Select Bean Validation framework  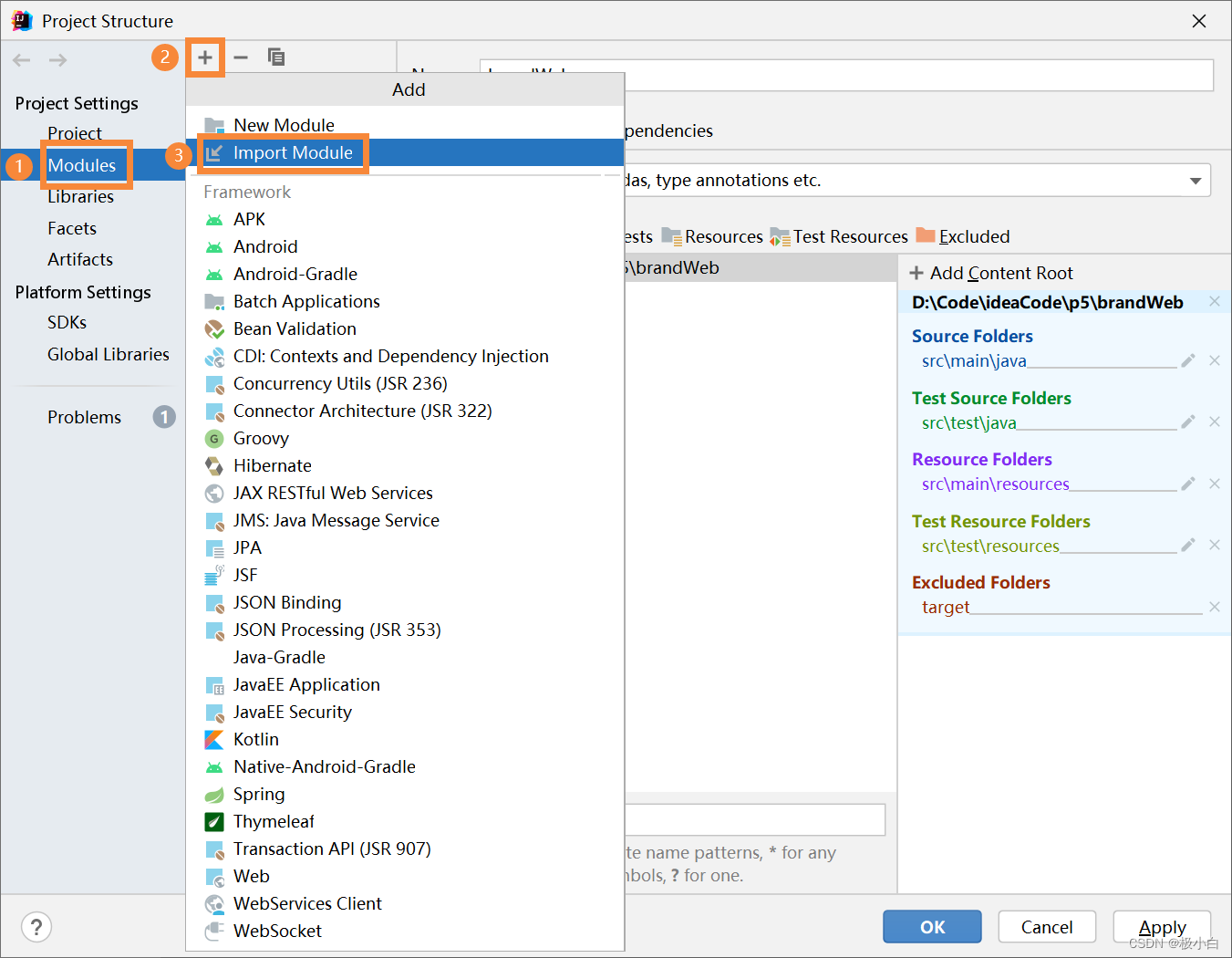click(405, 328)
